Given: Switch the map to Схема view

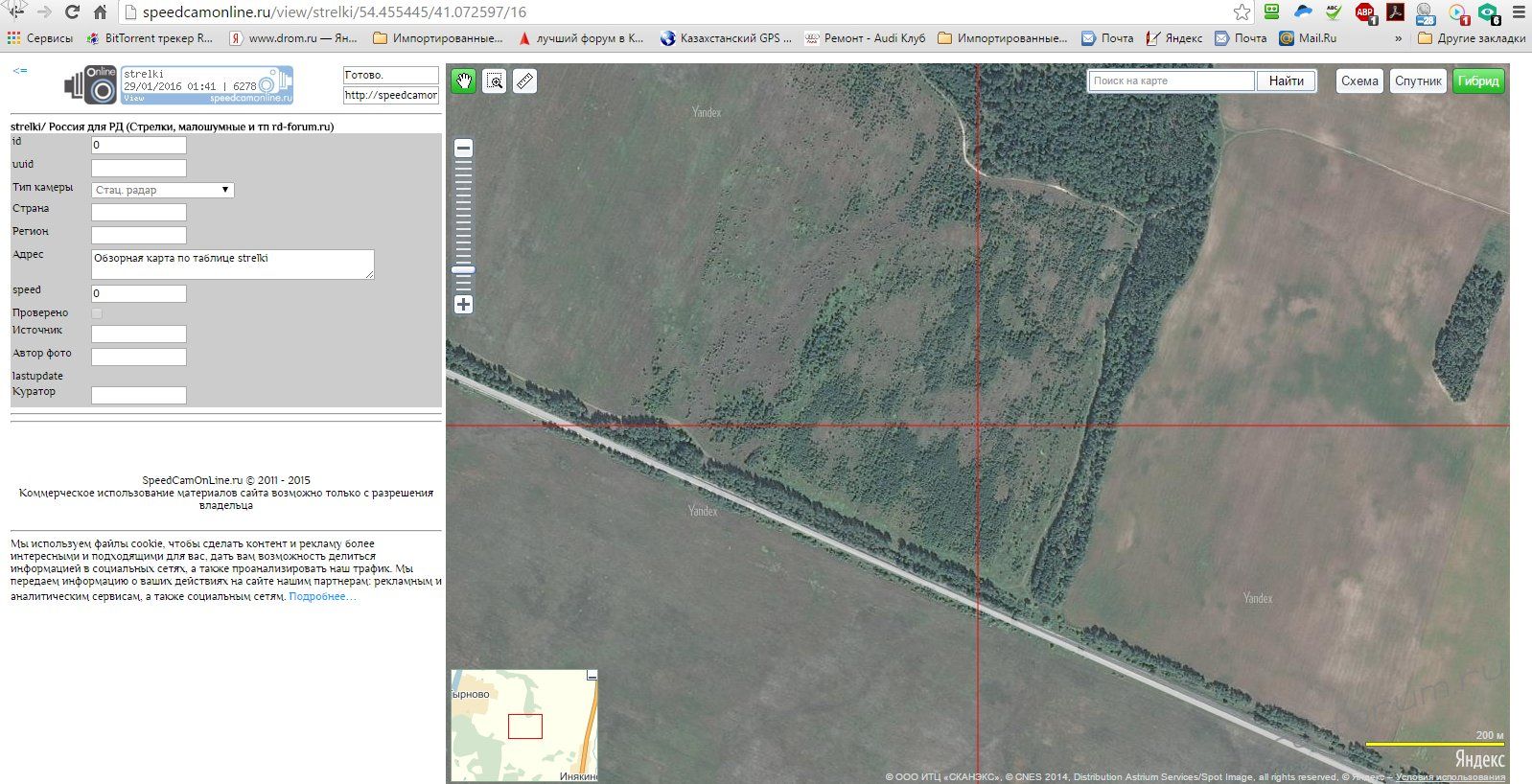Looking at the screenshot, I should [1359, 81].
